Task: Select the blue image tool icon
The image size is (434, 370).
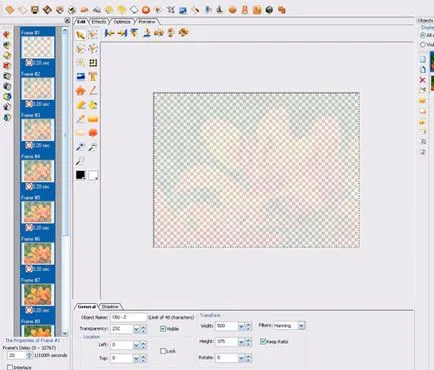Action: 80,76
